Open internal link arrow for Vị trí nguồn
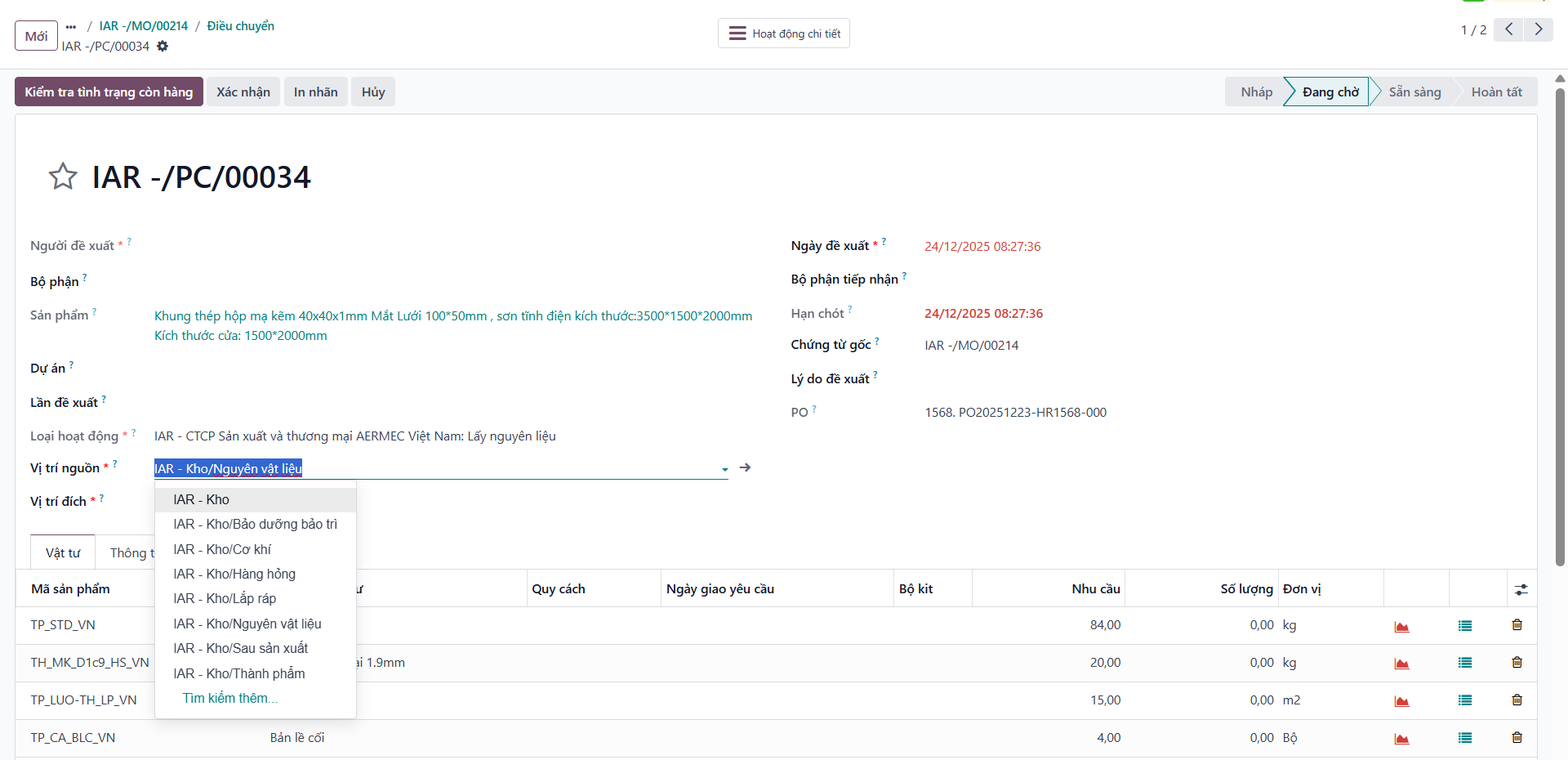 [x=745, y=467]
